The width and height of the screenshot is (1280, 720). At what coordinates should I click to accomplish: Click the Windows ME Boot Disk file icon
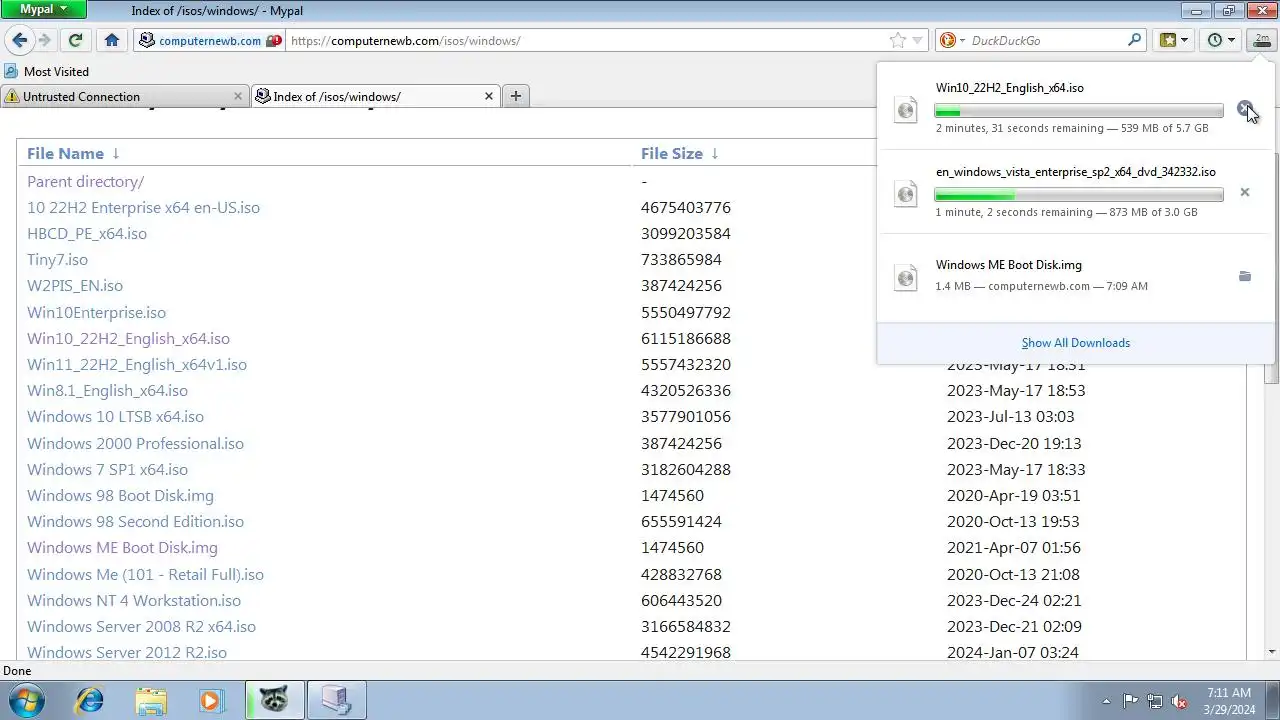pos(906,277)
